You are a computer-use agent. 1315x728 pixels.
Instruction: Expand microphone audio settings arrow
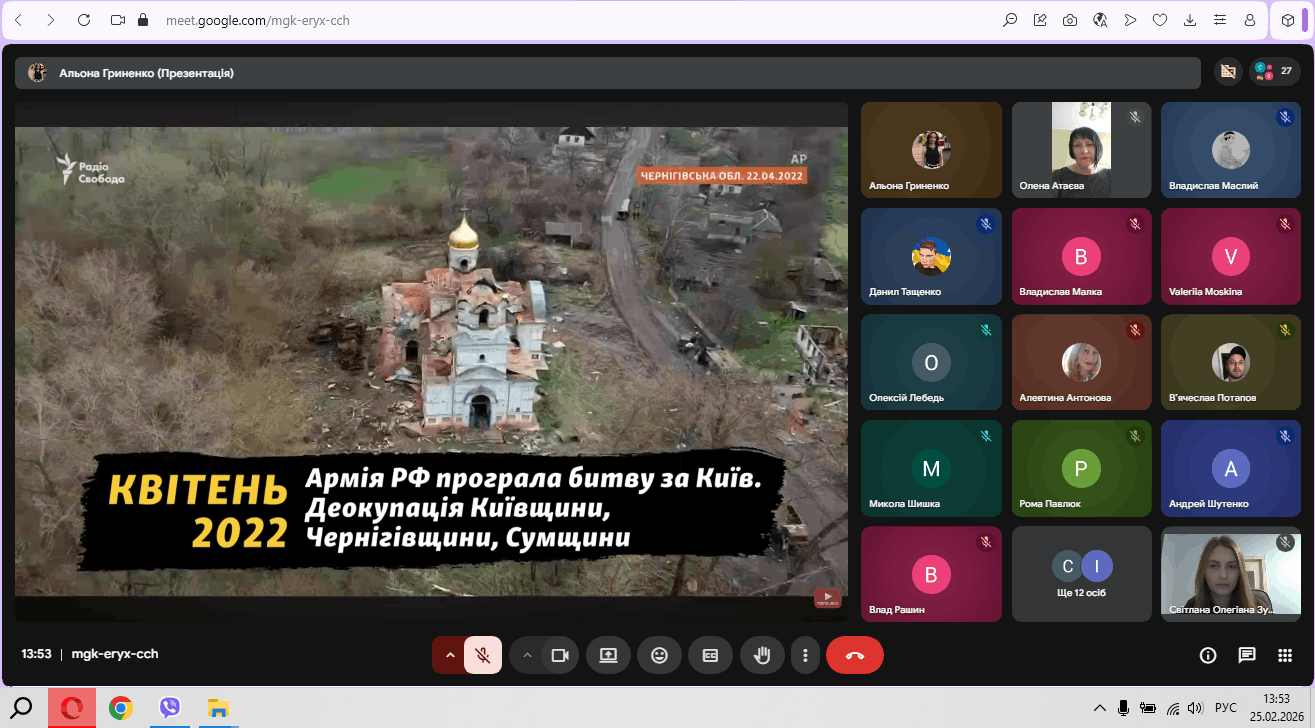coord(450,655)
